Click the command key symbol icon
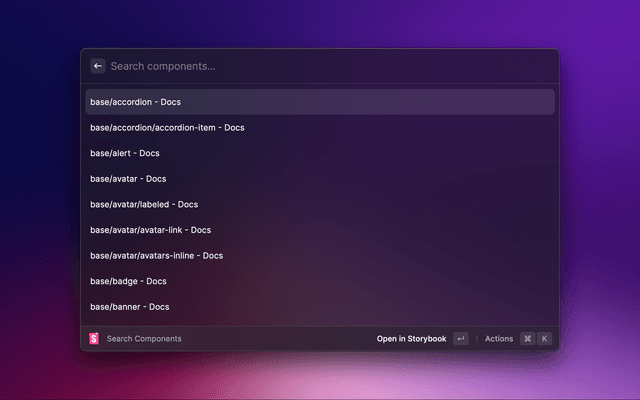 (527, 339)
